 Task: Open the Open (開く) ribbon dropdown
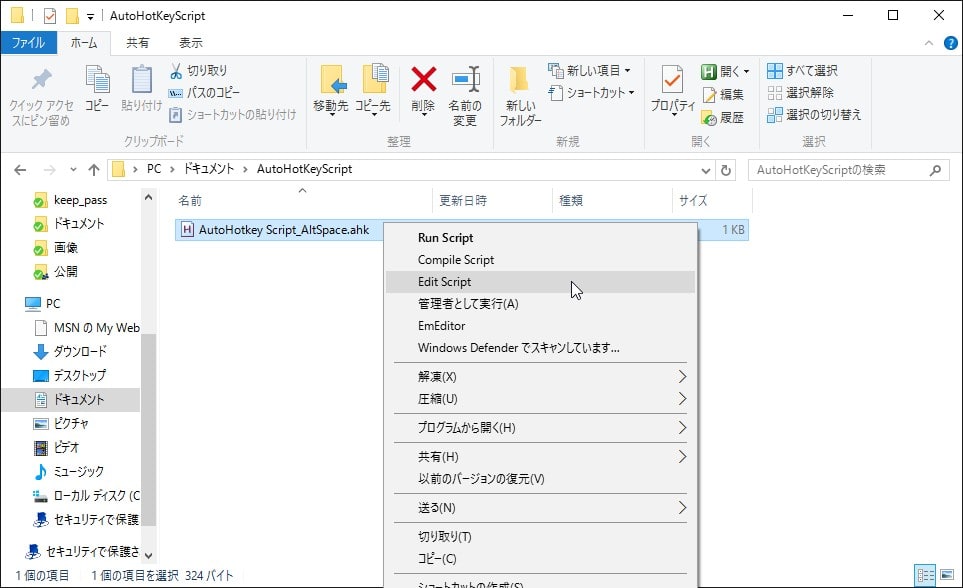click(x=725, y=71)
